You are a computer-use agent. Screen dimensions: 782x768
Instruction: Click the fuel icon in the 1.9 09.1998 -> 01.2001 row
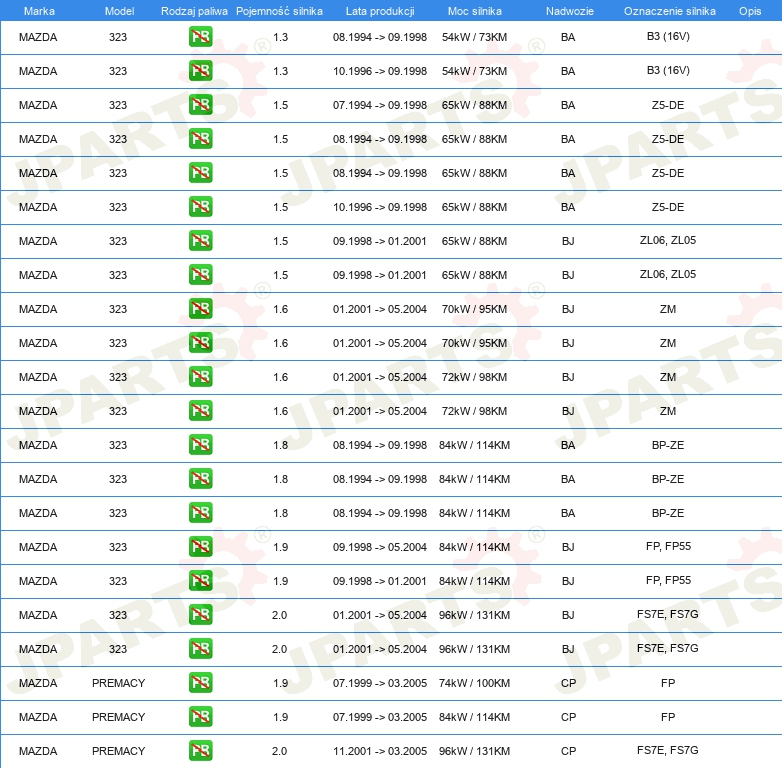click(200, 580)
